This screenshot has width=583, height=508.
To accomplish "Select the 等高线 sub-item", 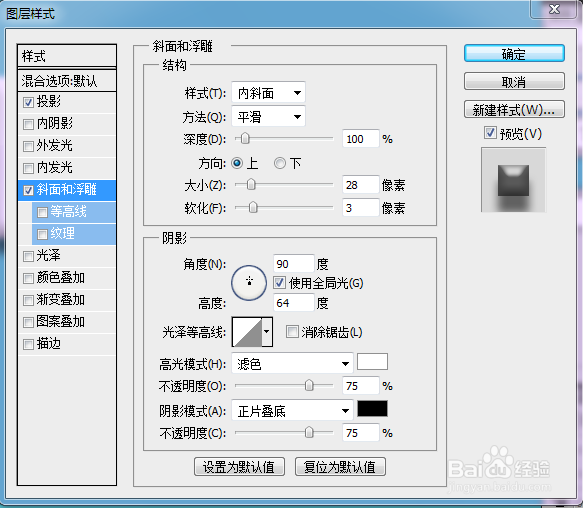I will (74, 212).
